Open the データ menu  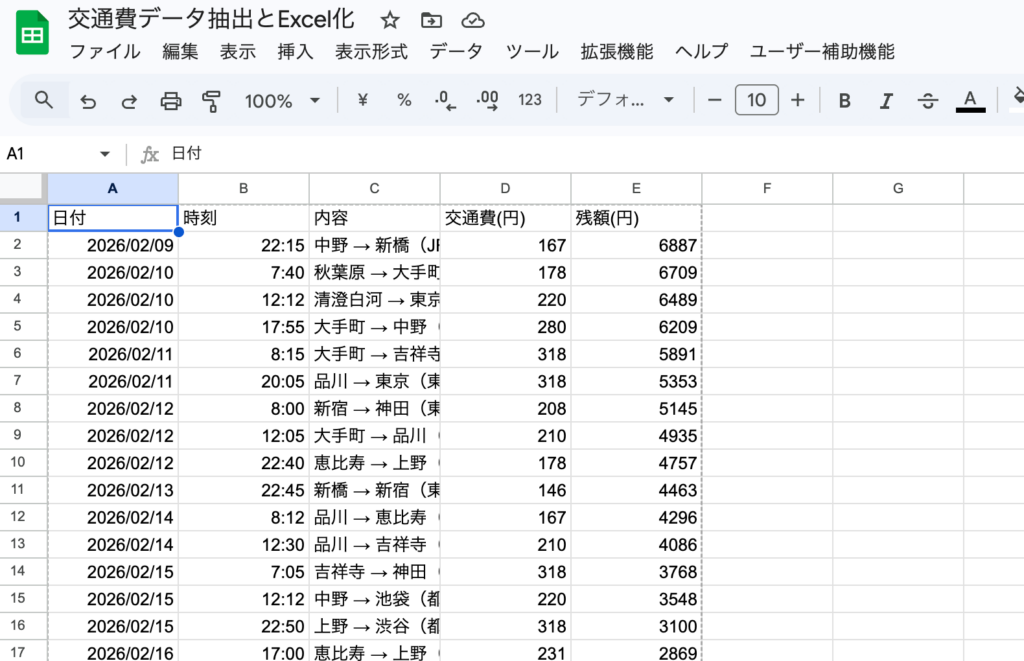click(456, 52)
